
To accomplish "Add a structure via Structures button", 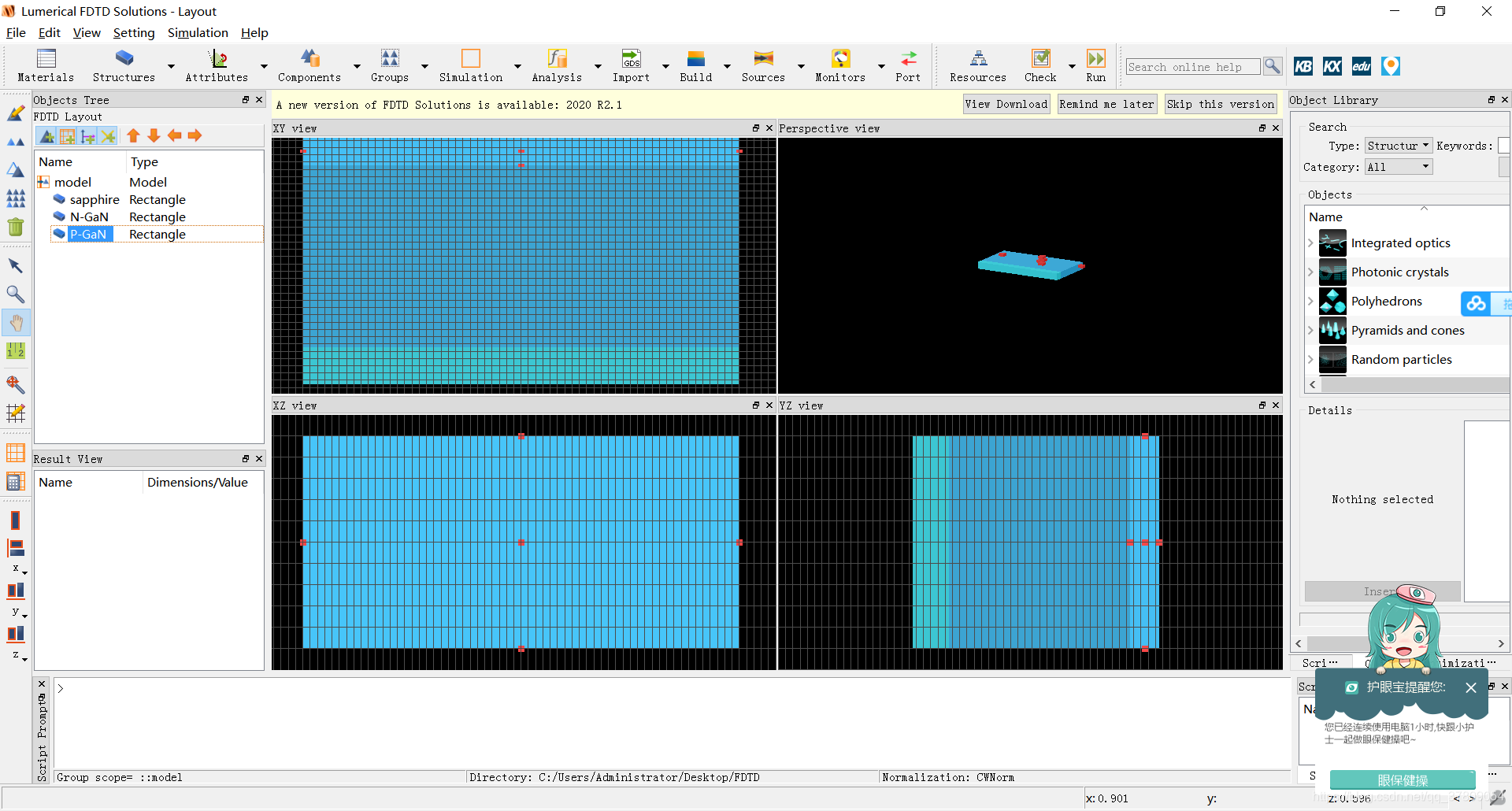I will tap(124, 65).
